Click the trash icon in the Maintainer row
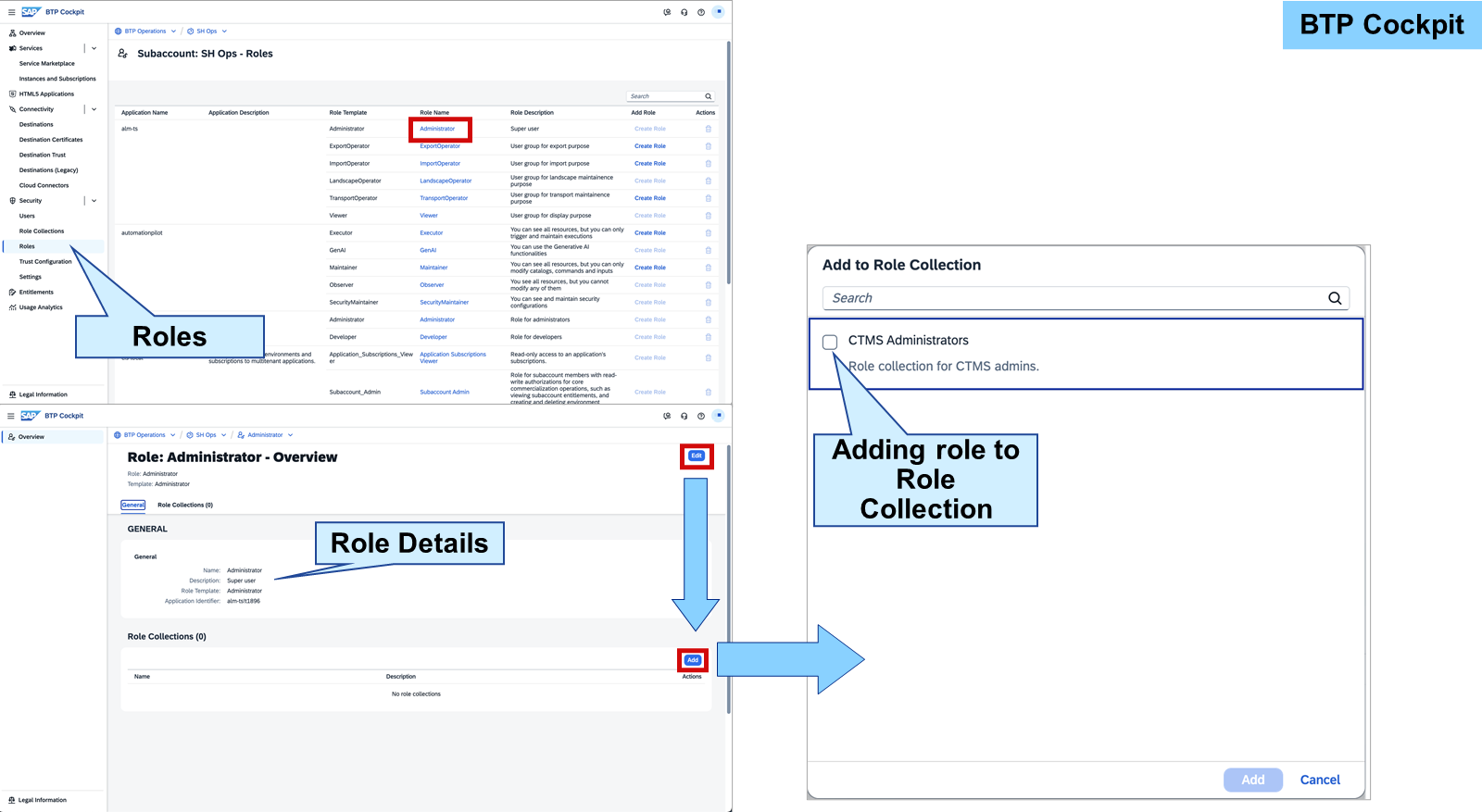1482x812 pixels. tap(709, 268)
